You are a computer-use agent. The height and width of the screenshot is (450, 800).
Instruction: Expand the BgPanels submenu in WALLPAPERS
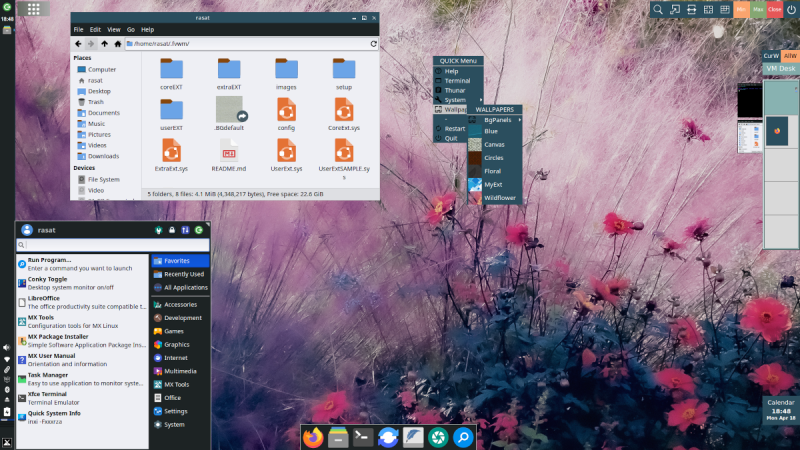[x=495, y=120]
